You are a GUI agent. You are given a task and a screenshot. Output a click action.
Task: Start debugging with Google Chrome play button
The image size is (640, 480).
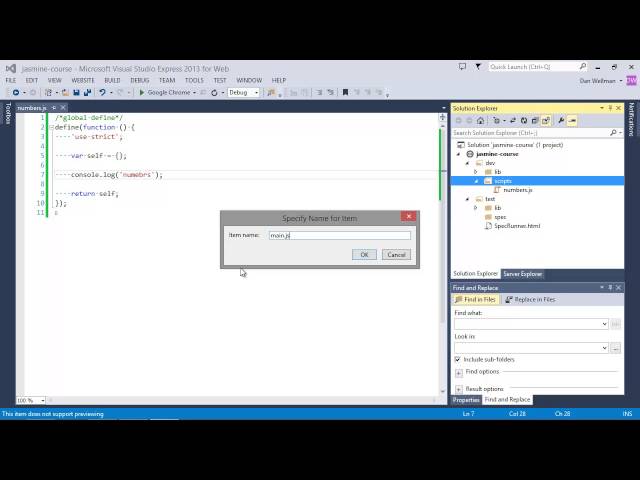click(142, 93)
